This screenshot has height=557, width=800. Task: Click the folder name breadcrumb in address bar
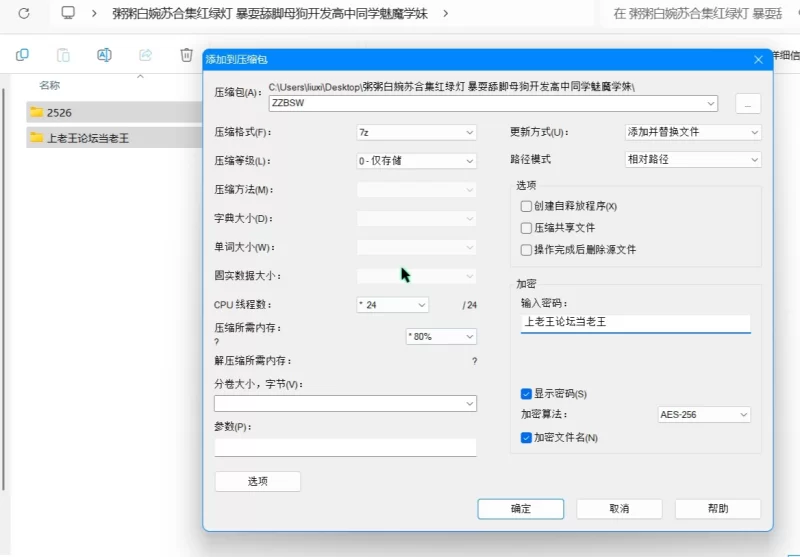(270, 13)
